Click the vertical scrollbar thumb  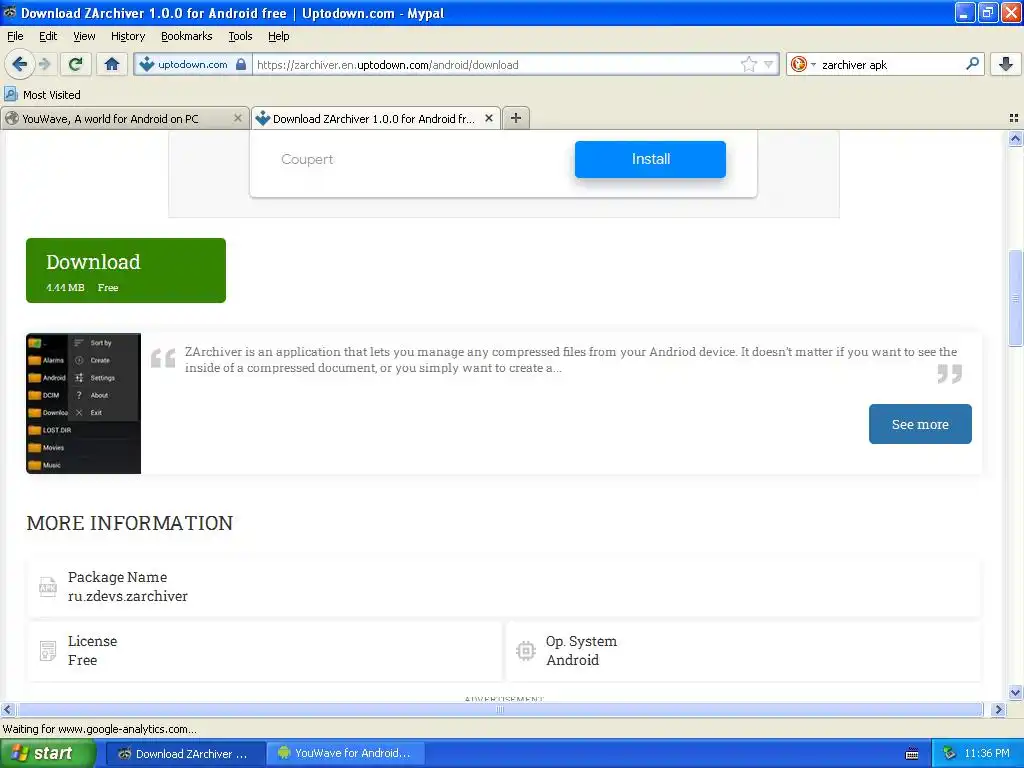(1015, 298)
